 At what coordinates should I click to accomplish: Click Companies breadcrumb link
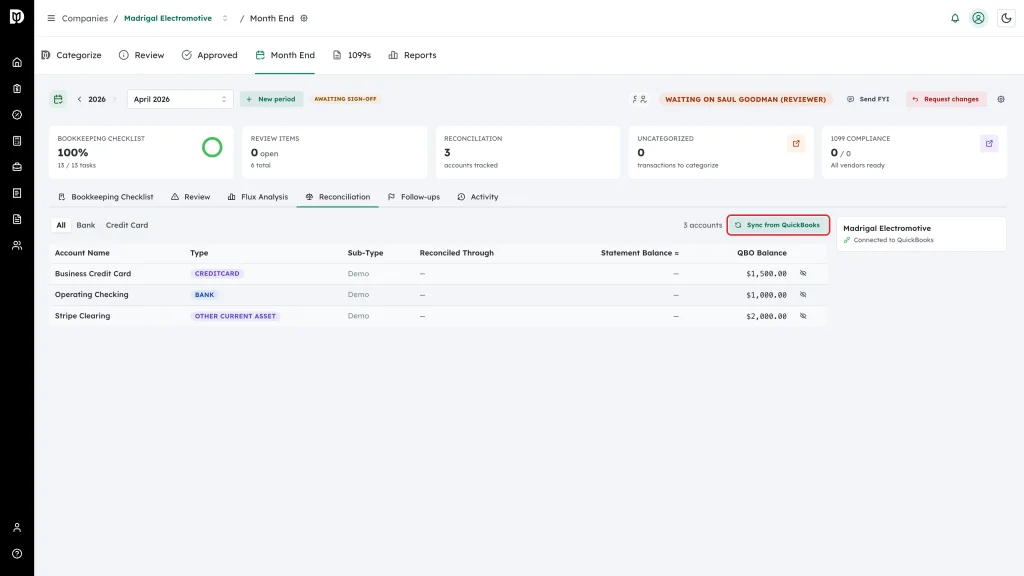pyautogui.click(x=84, y=18)
